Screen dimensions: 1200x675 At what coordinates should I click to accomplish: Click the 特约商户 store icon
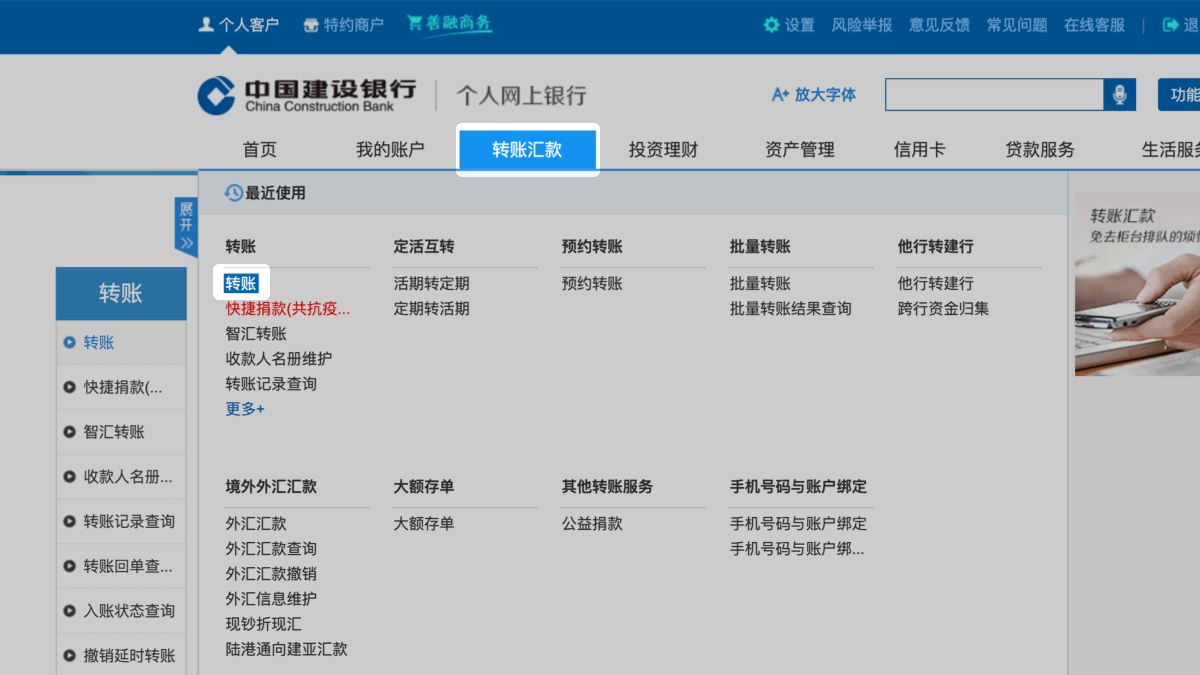point(311,25)
